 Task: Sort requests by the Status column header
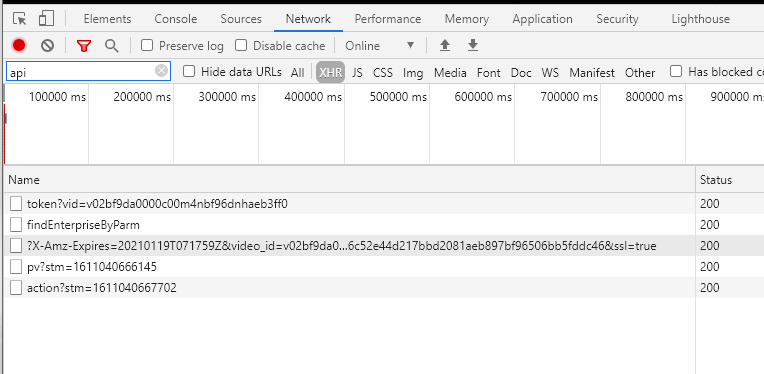[x=729, y=180]
